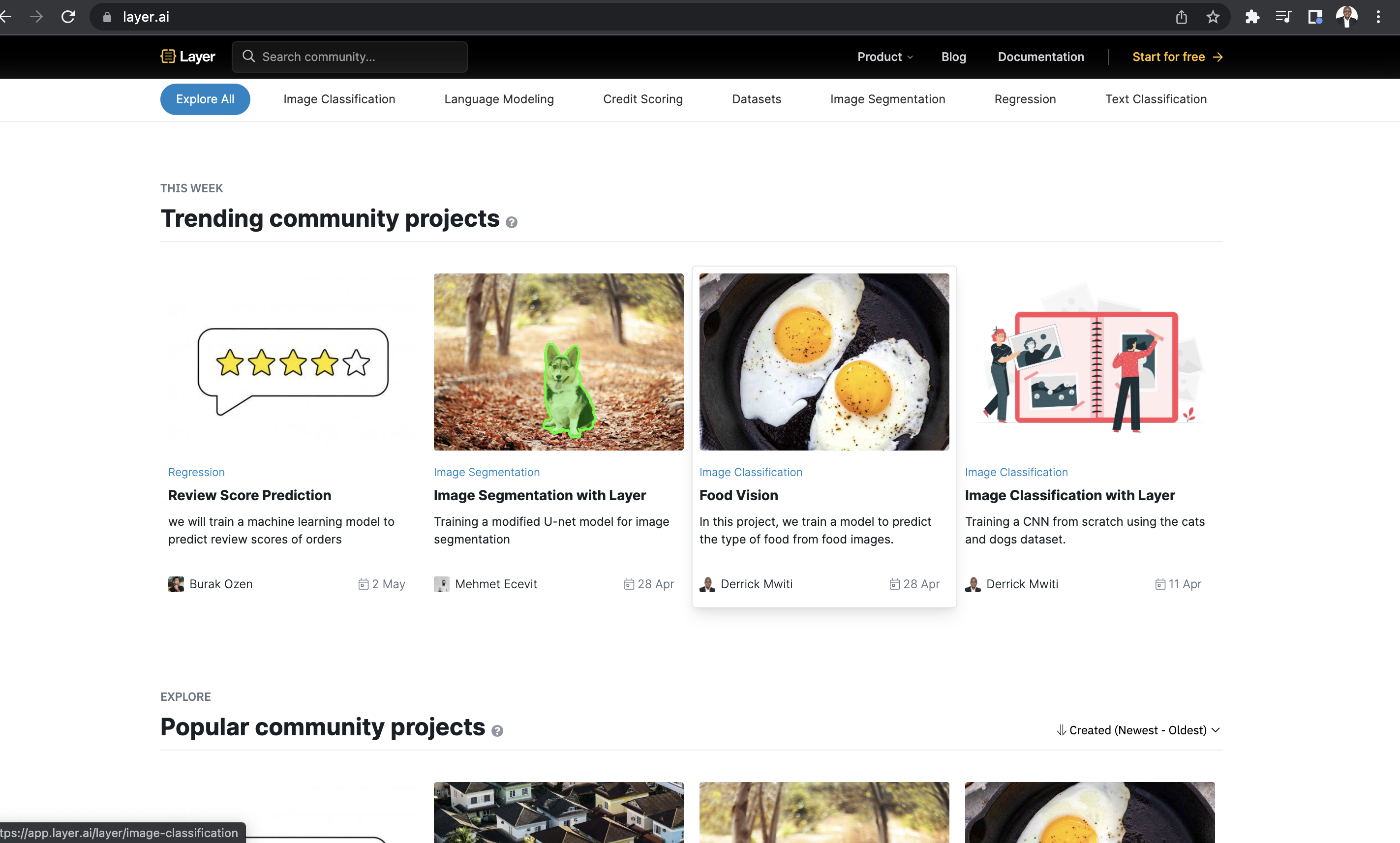Click the help icon beside Popular community projects

[497, 730]
